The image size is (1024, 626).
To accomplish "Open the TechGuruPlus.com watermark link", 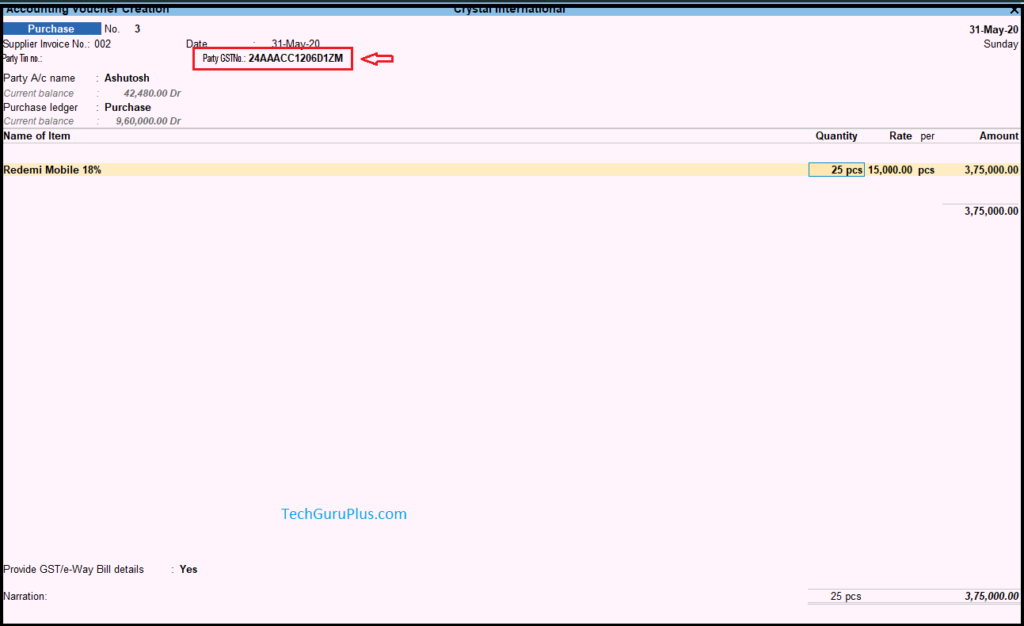I will [x=344, y=514].
